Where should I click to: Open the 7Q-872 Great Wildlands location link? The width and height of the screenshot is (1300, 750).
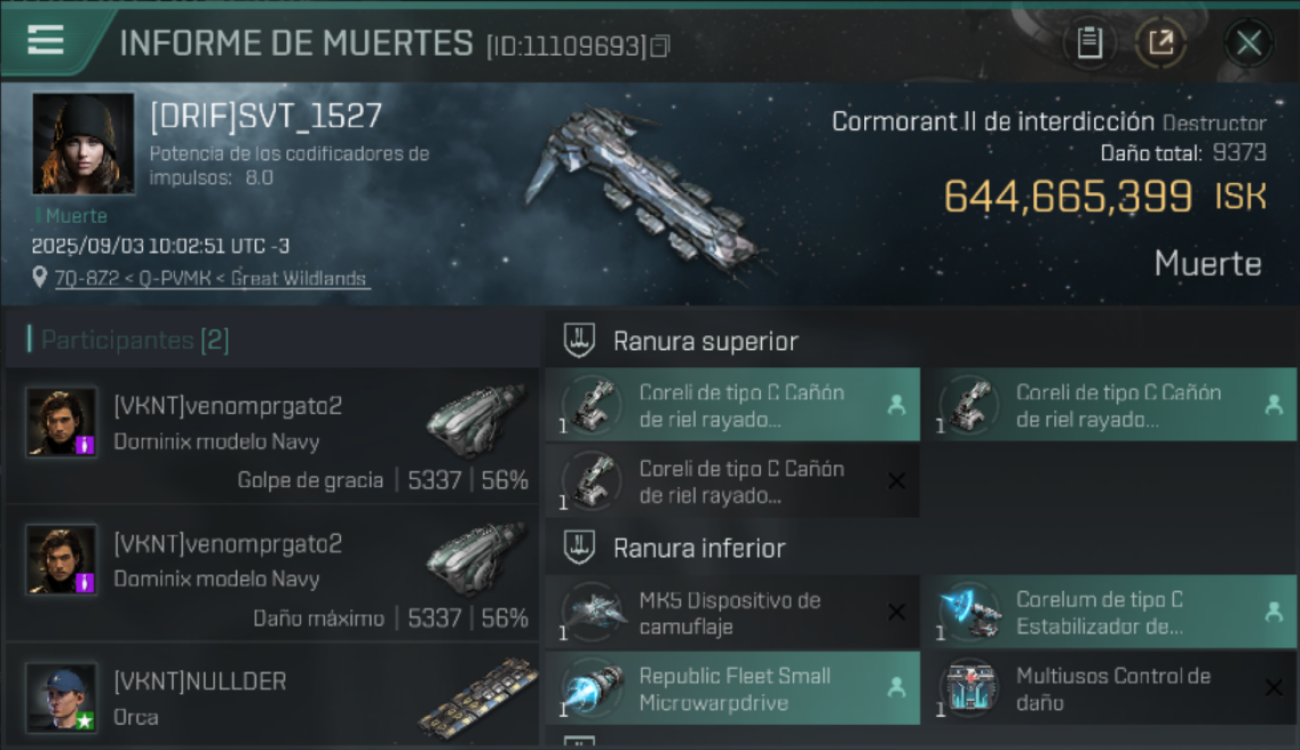[x=210, y=279]
